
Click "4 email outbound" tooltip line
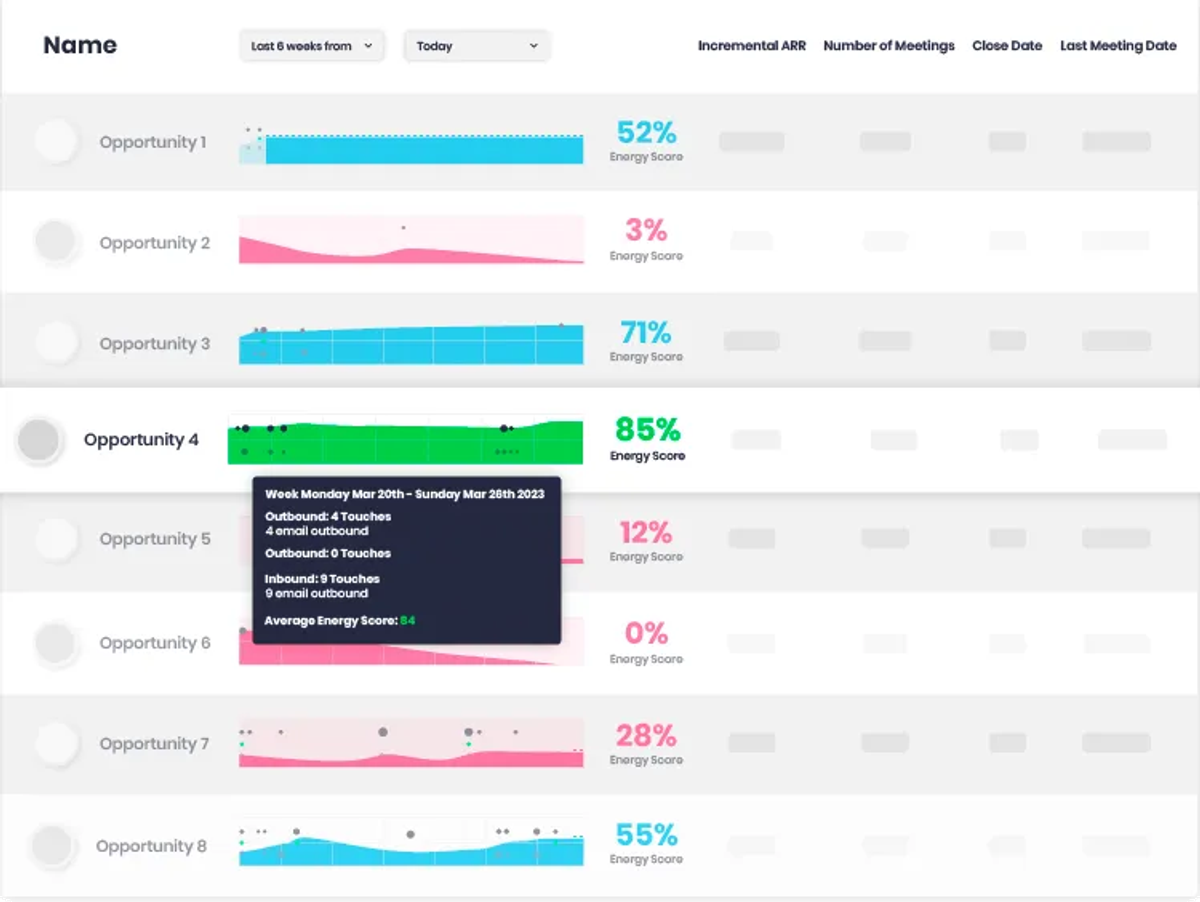317,531
